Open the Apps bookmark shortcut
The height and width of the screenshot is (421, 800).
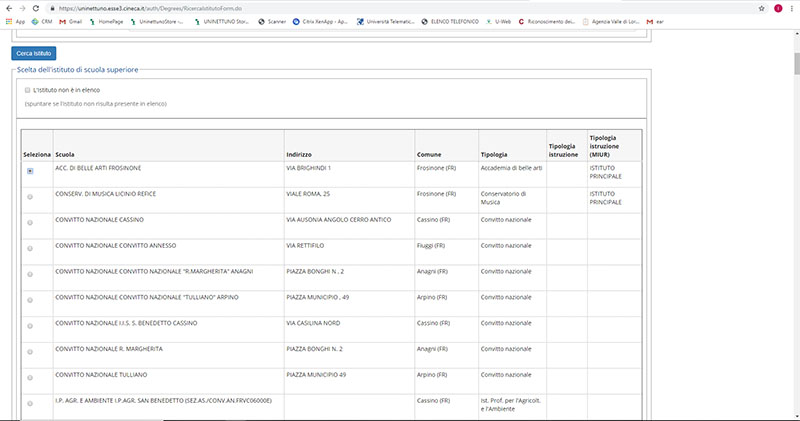point(14,20)
